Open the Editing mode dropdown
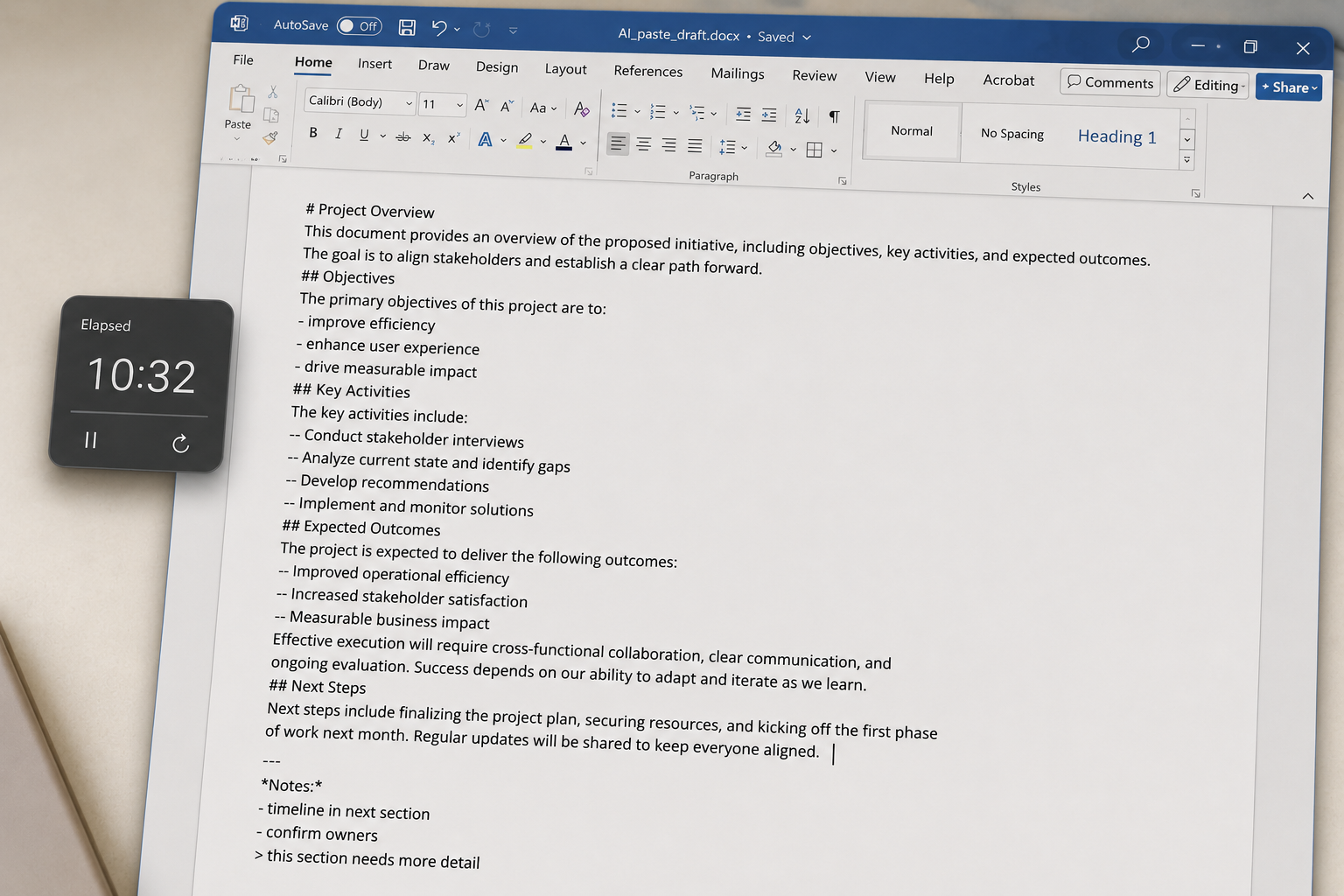Screen dimensions: 1344x896 click(x=1207, y=85)
